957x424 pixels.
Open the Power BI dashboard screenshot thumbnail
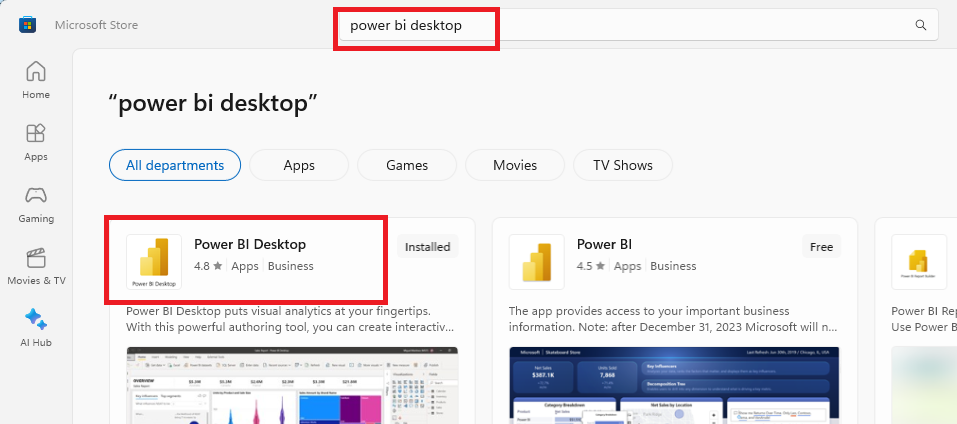[674, 386]
